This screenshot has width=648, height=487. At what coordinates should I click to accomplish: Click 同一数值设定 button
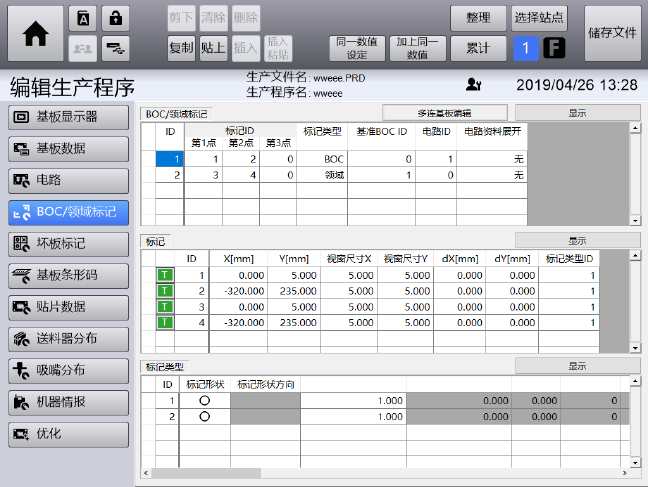pyautogui.click(x=357, y=48)
